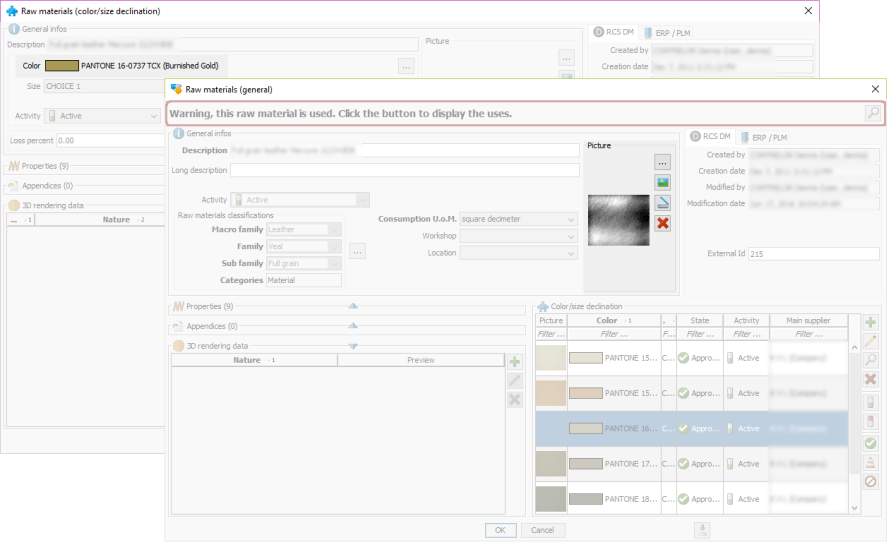The image size is (891, 547).
Task: Open classification picker with ellipsis next to Family
Action: 357,251
